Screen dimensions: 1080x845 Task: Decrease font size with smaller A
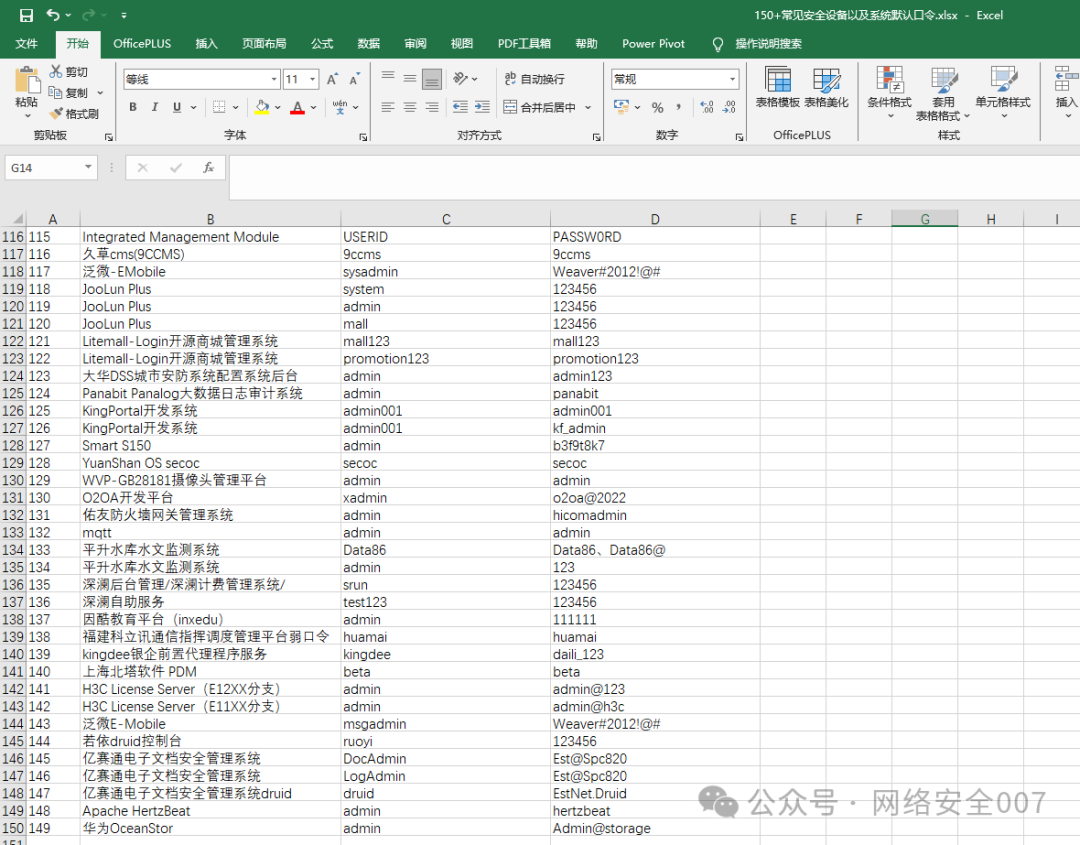[354, 79]
